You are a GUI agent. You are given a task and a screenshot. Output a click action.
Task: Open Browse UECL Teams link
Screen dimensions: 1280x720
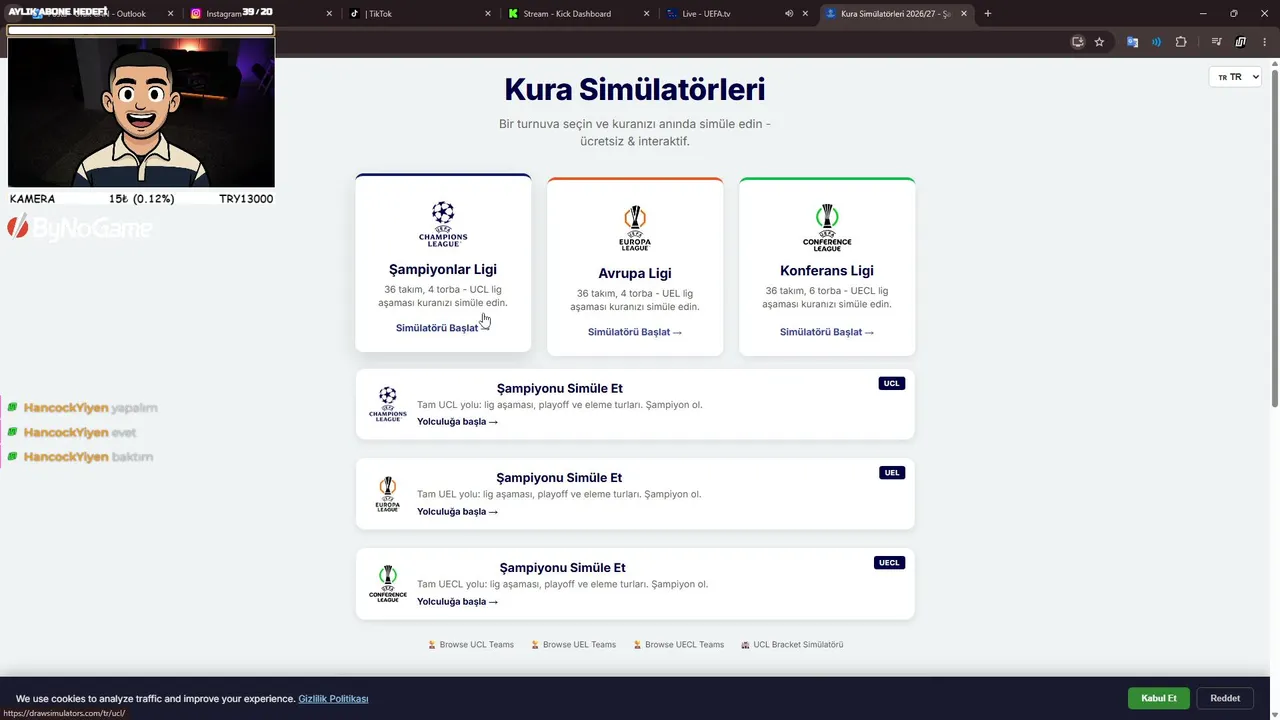pyautogui.click(x=679, y=645)
